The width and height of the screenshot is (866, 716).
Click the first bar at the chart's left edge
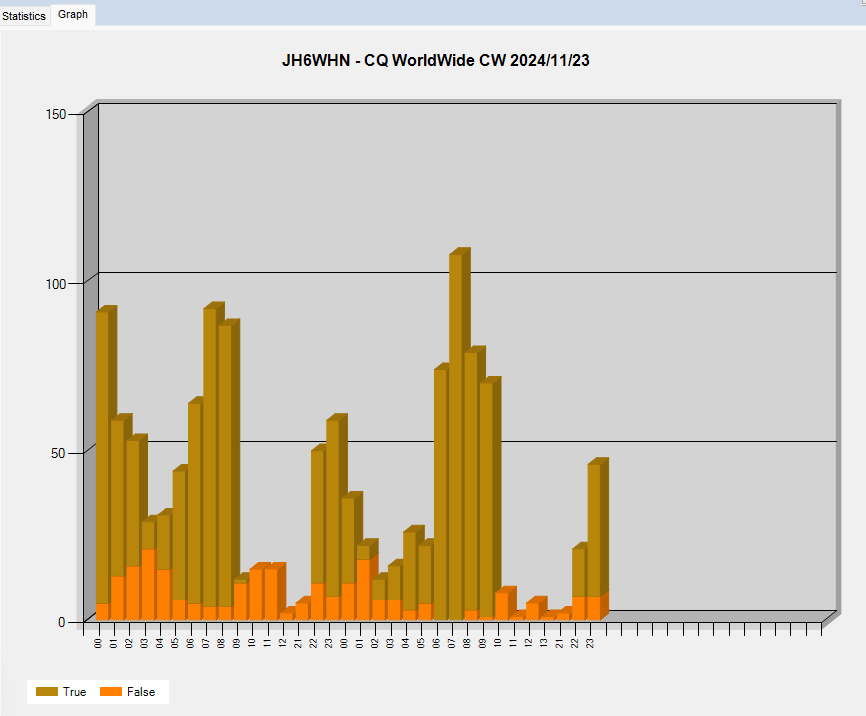pos(102,450)
